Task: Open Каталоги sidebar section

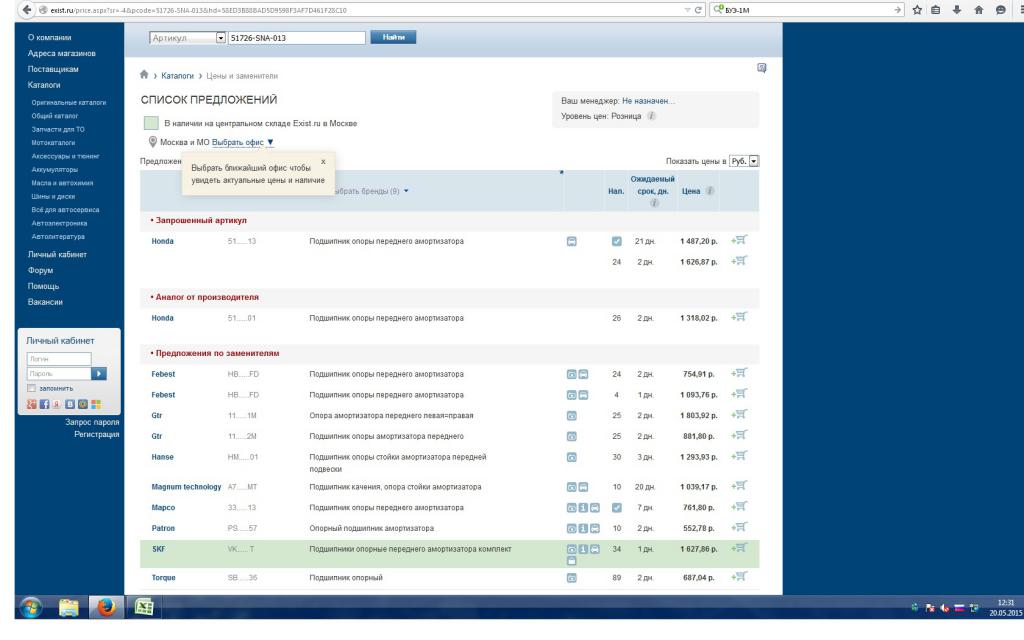Action: 44,84
